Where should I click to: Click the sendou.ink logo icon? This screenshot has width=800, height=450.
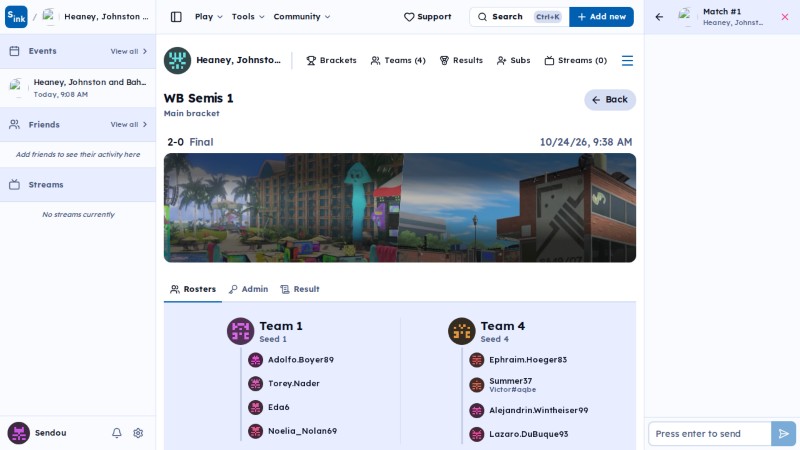[x=16, y=17]
